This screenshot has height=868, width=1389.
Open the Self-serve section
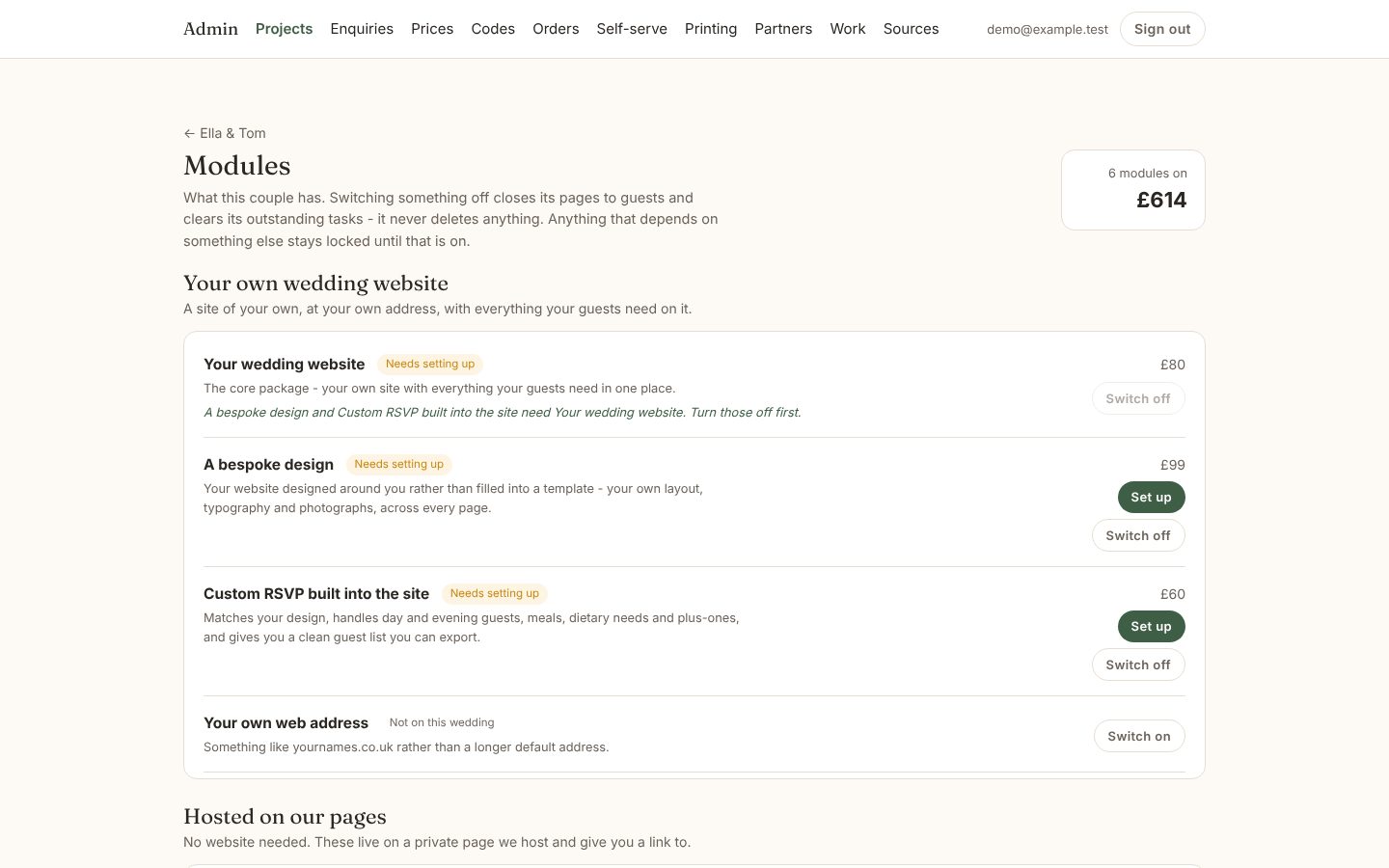pos(632,29)
